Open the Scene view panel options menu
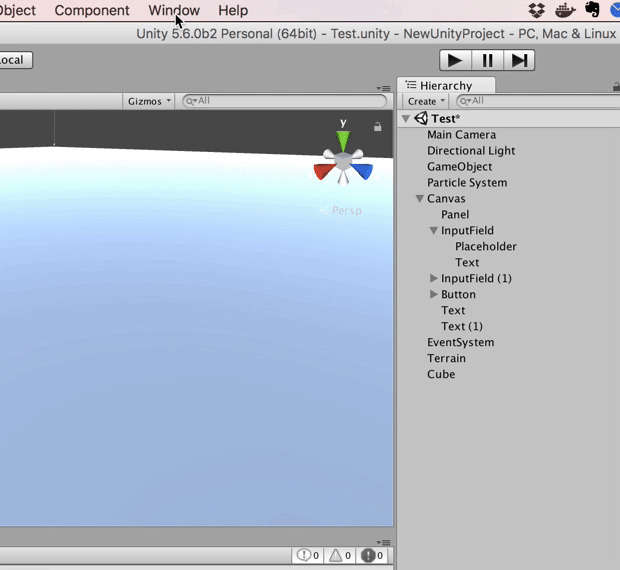The width and height of the screenshot is (620, 570). [x=384, y=88]
